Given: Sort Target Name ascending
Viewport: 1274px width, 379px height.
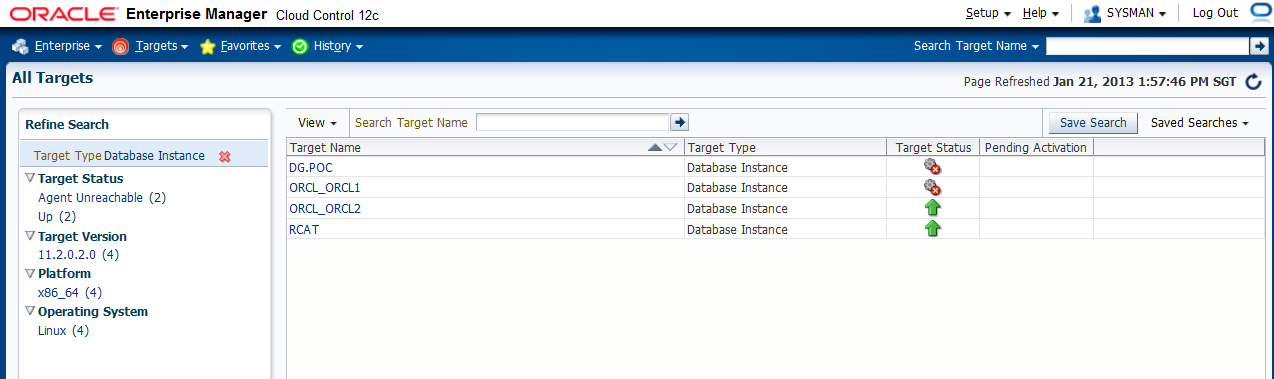Looking at the screenshot, I should point(655,147).
